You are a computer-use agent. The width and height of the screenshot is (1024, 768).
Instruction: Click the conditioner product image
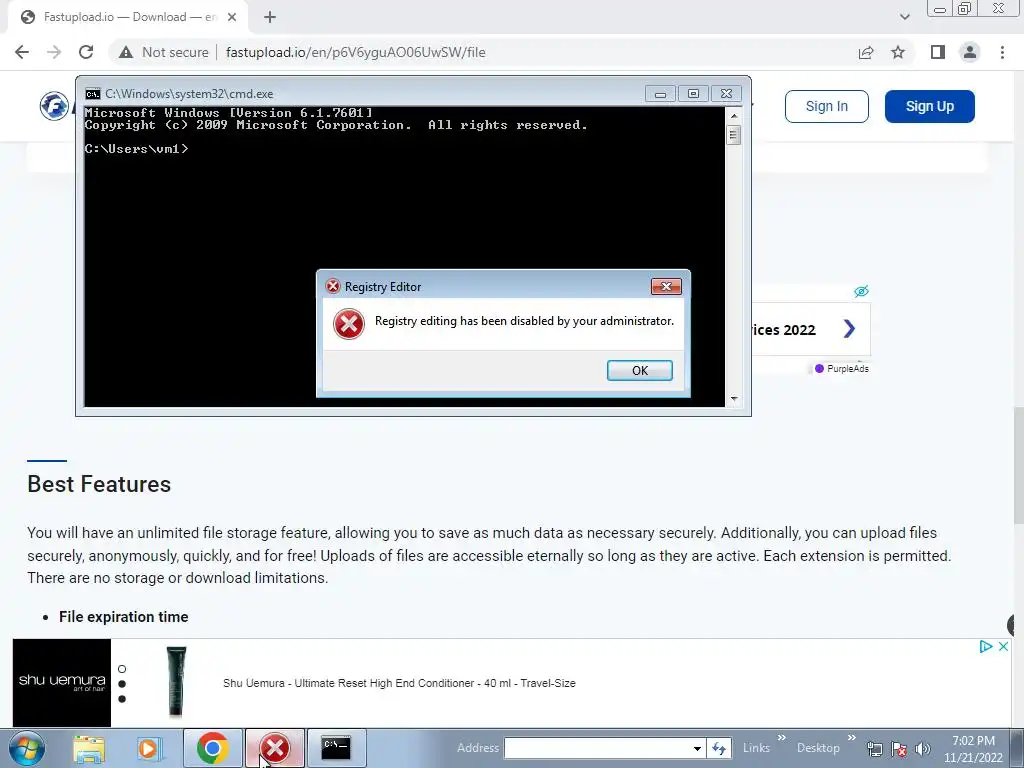176,682
